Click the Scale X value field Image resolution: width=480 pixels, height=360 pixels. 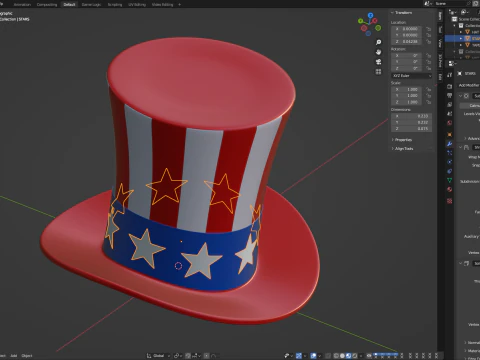tap(407, 89)
